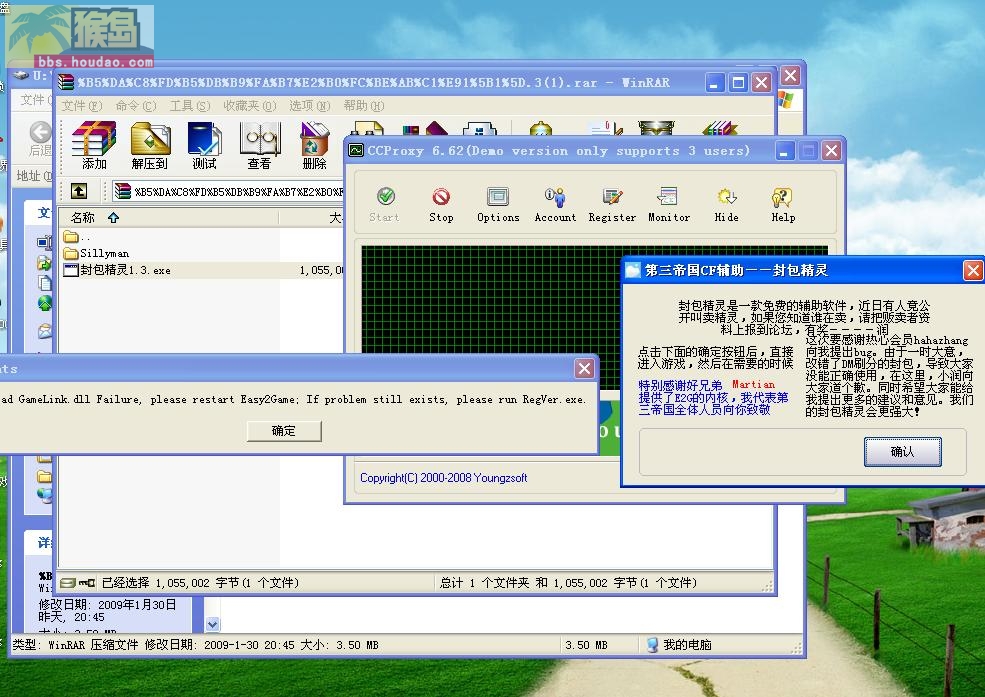
Task: Open the CCProxy Monitor
Action: [669, 205]
